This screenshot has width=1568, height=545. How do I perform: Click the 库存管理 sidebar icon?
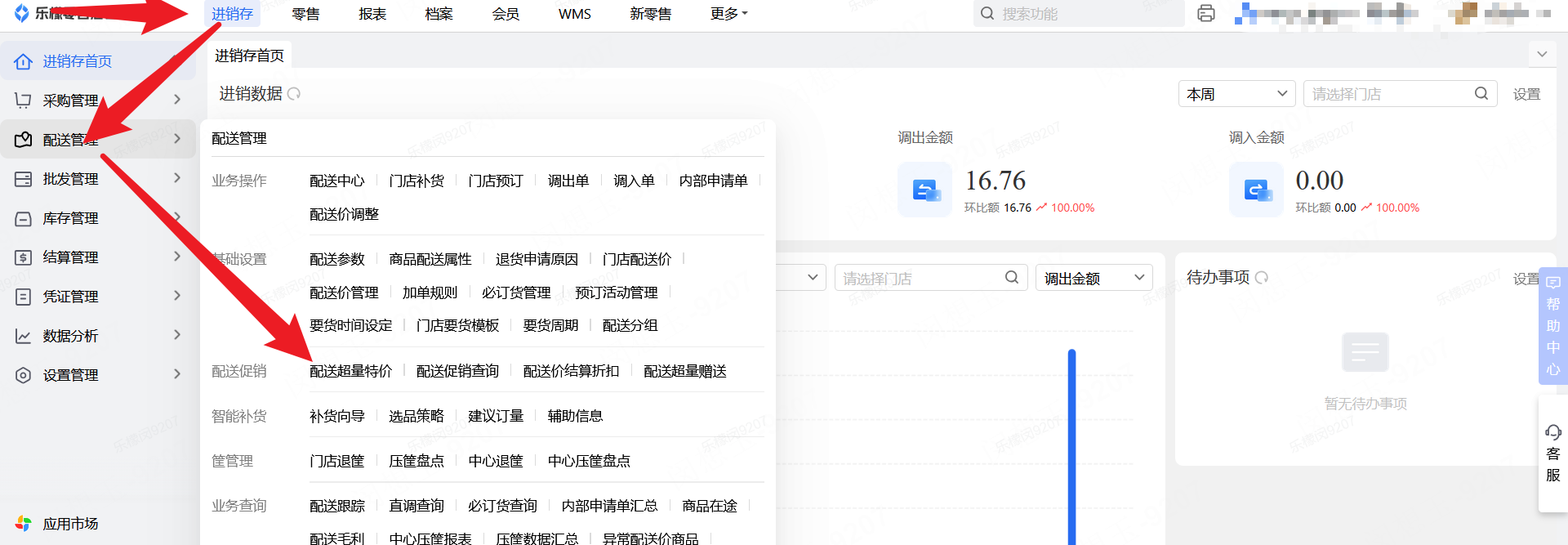pos(23,218)
